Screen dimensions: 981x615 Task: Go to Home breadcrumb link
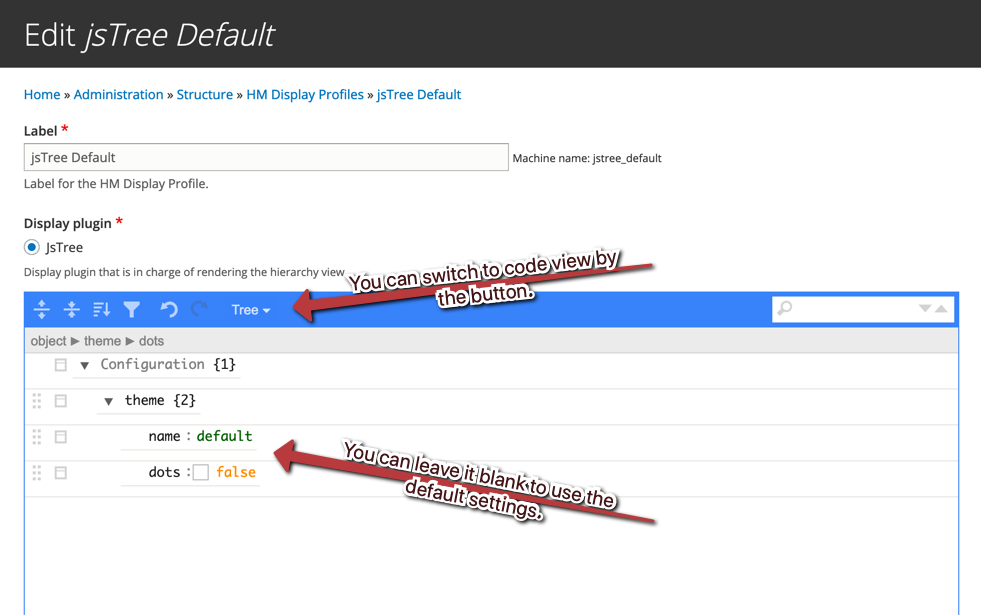[x=42, y=94]
